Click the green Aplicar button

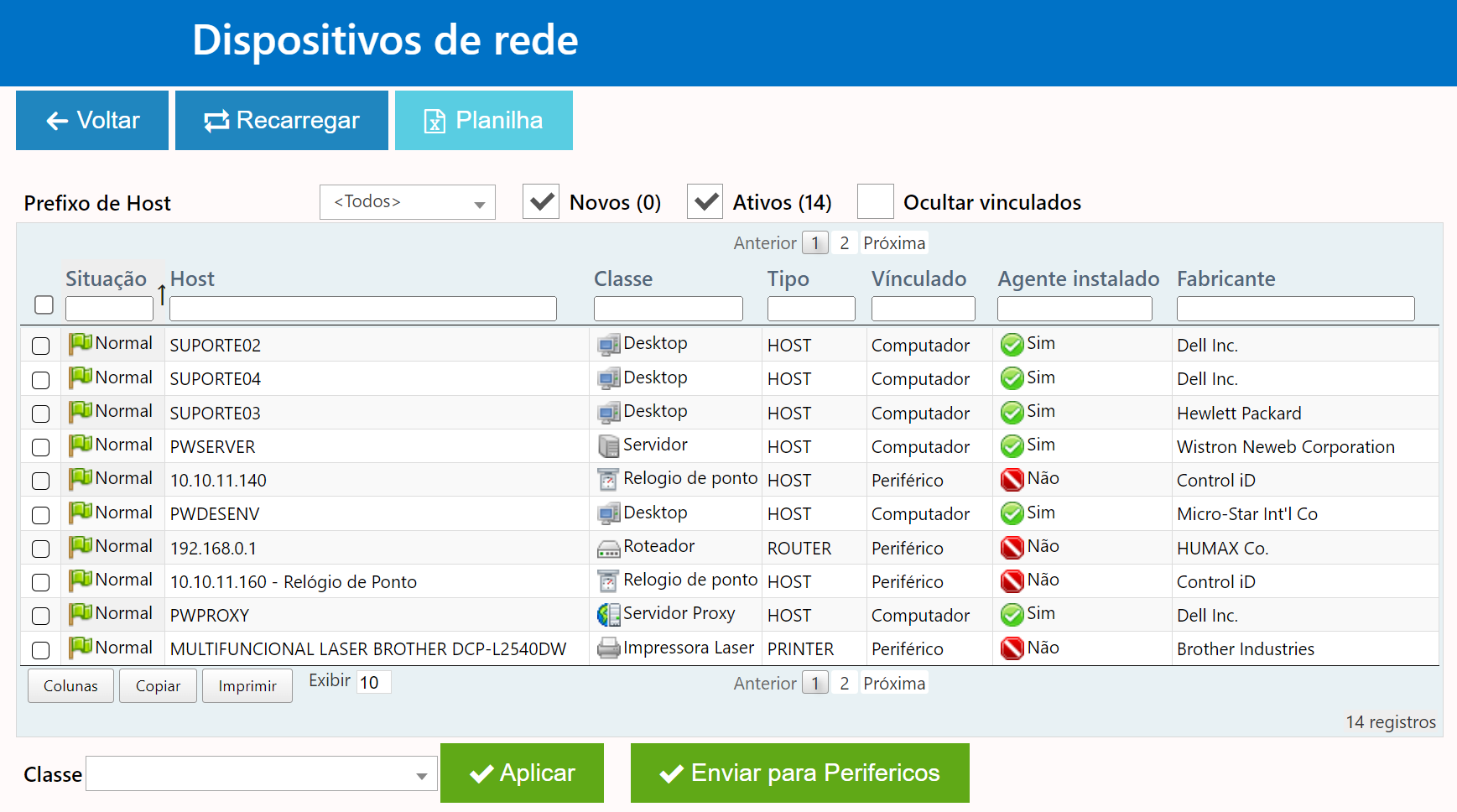tap(522, 773)
